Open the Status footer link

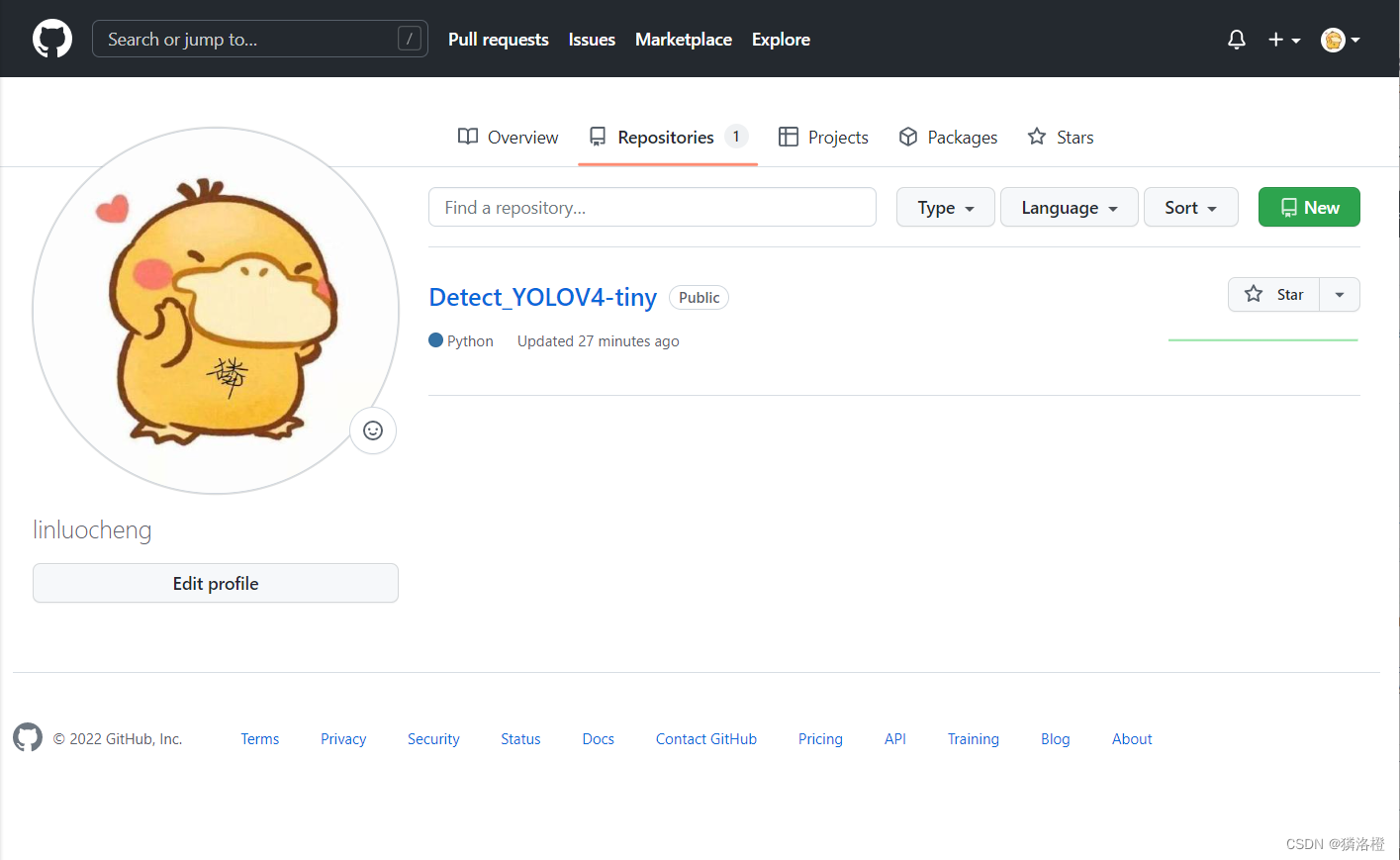(x=520, y=738)
